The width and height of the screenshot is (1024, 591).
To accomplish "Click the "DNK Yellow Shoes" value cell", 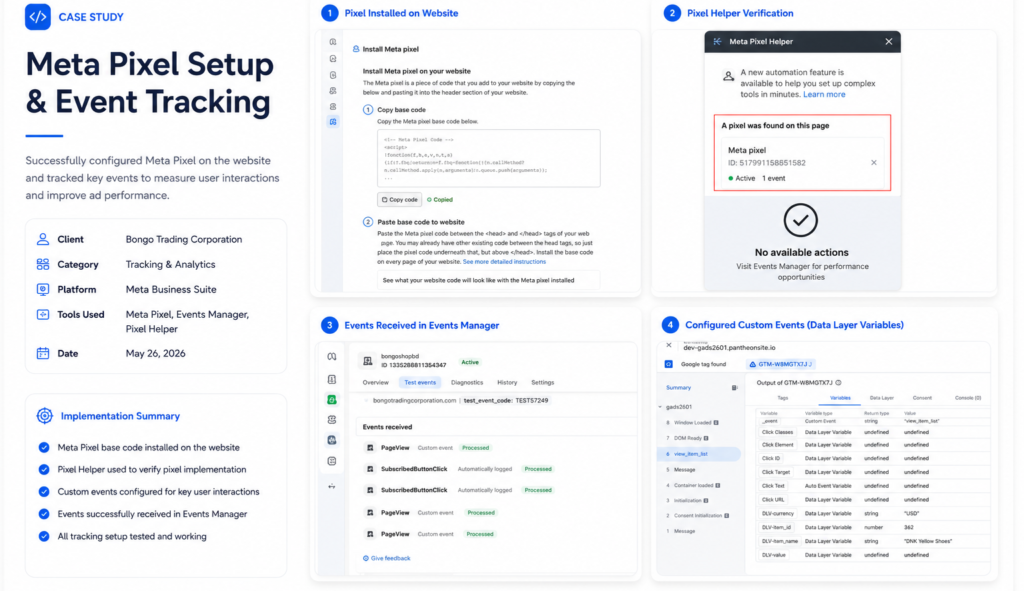I will tap(928, 541).
